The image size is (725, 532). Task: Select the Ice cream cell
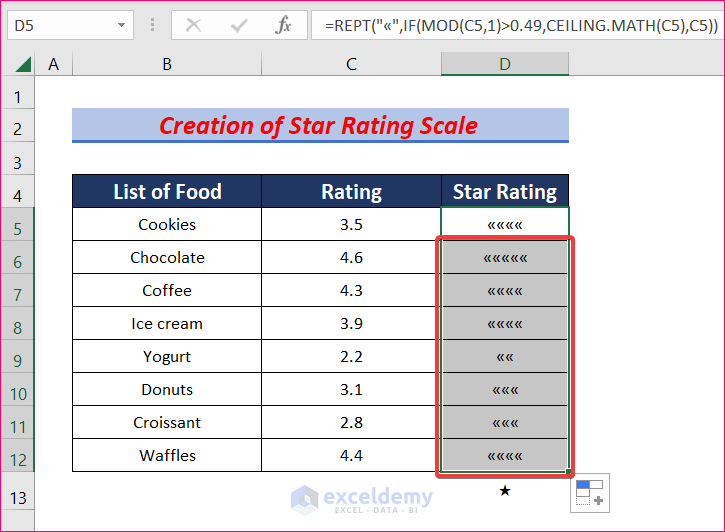(x=167, y=324)
